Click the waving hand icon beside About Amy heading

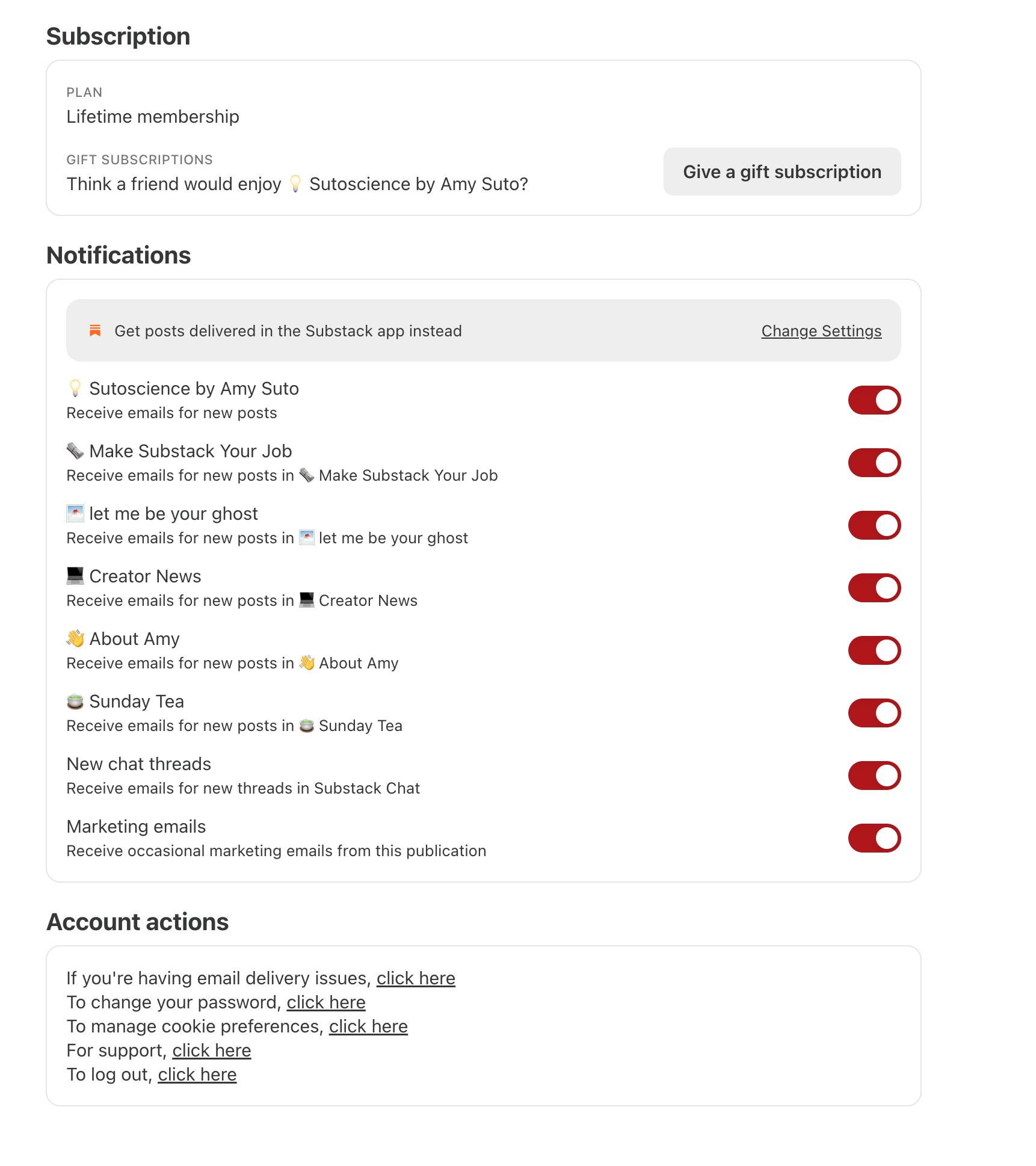(x=75, y=638)
